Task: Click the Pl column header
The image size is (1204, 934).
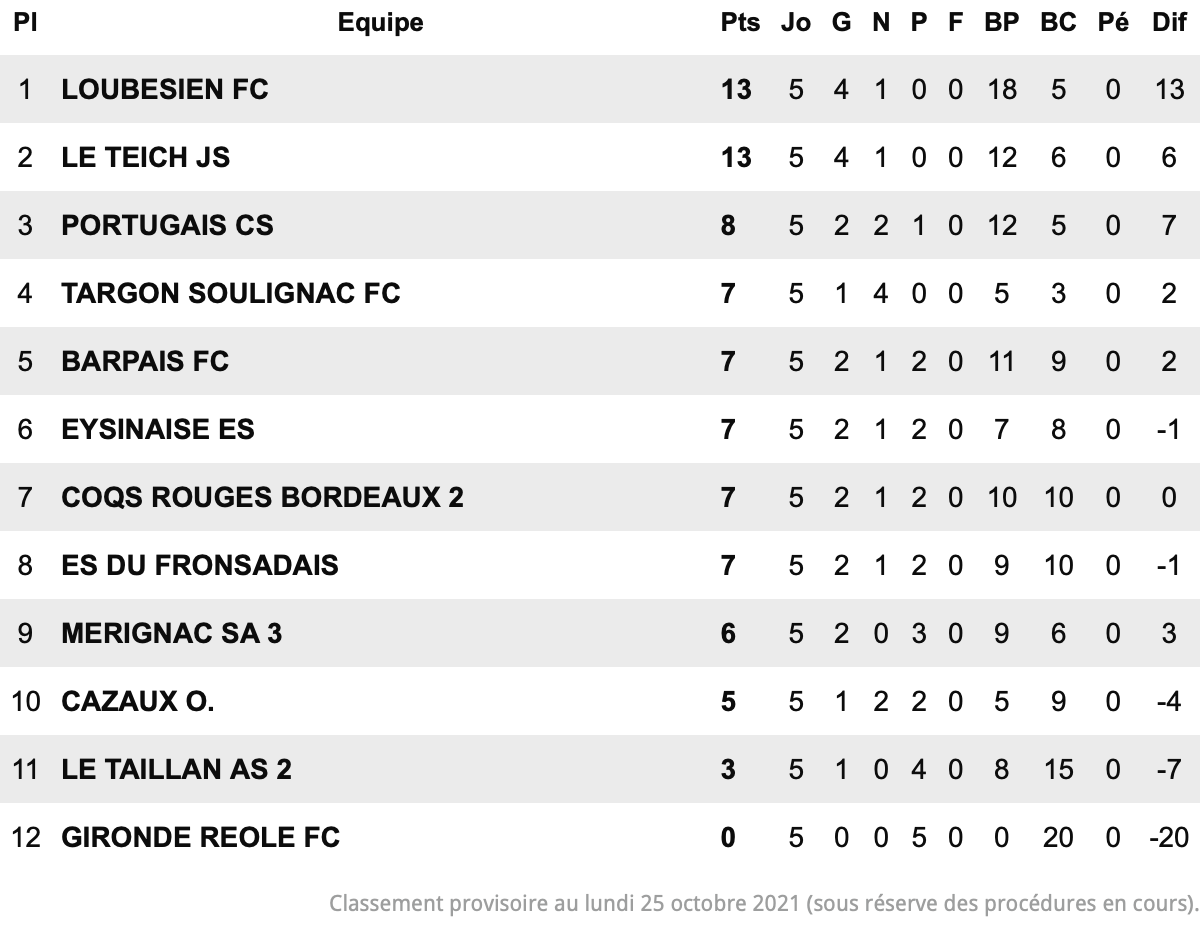Action: click(x=25, y=23)
